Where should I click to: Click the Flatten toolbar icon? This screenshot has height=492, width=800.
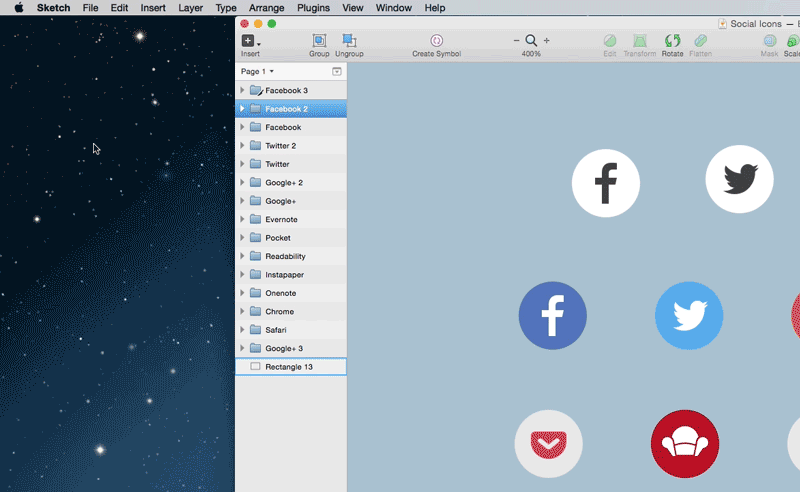point(701,40)
